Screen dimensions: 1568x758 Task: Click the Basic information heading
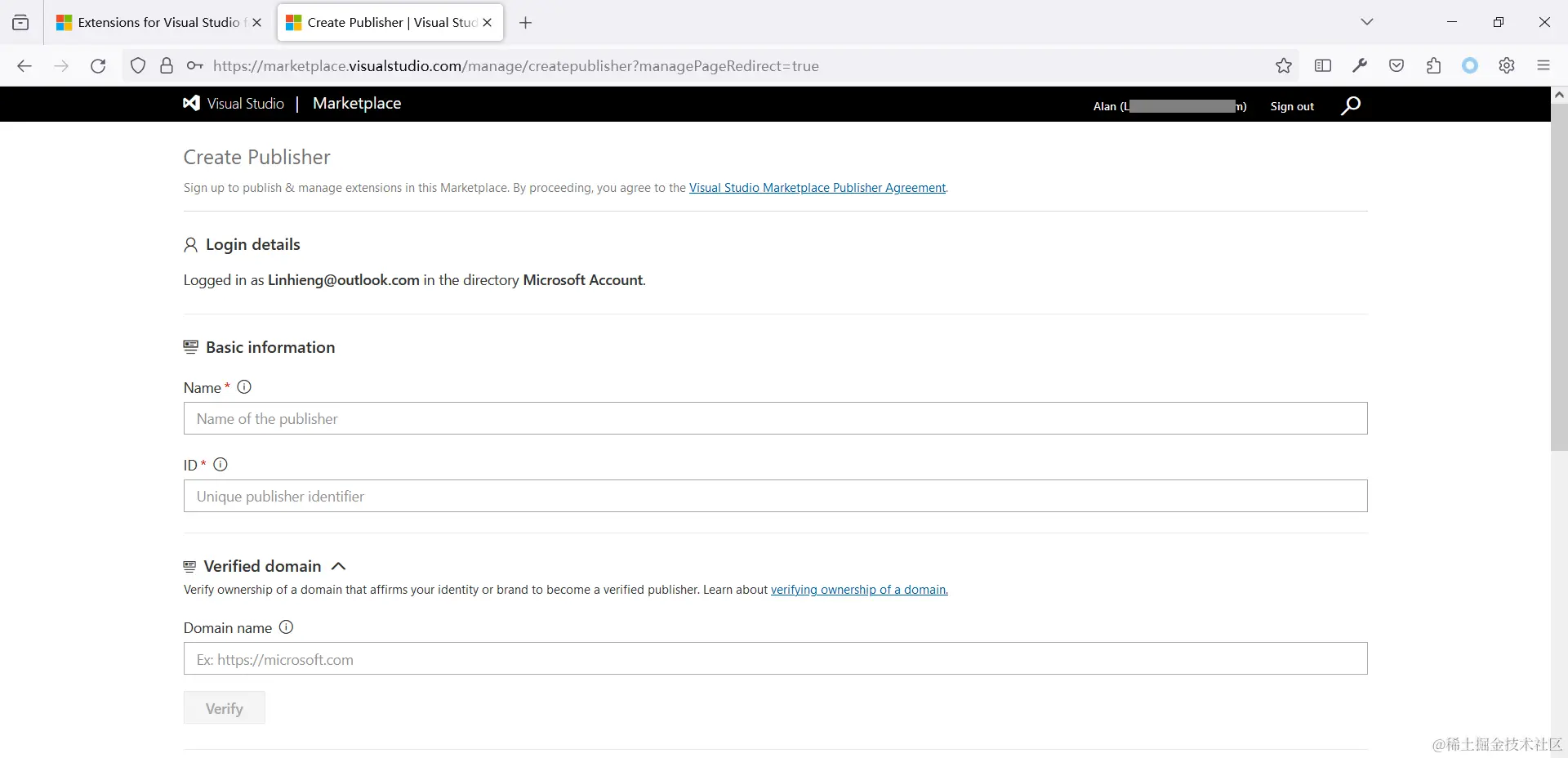tap(270, 347)
